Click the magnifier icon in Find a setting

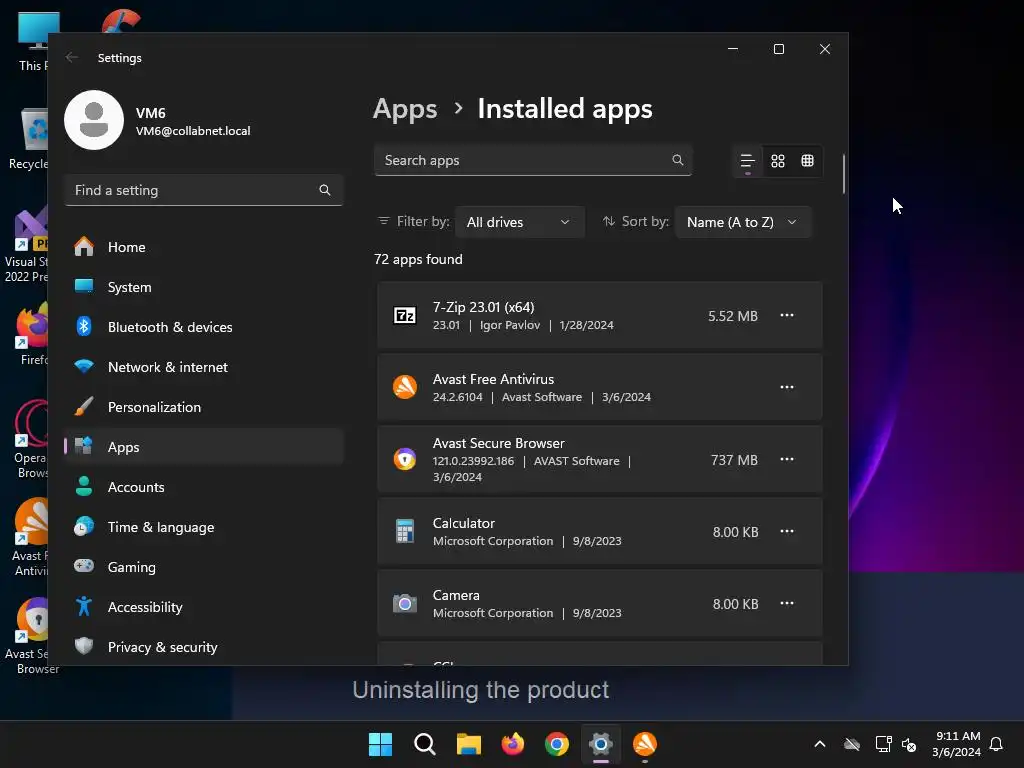pyautogui.click(x=325, y=190)
